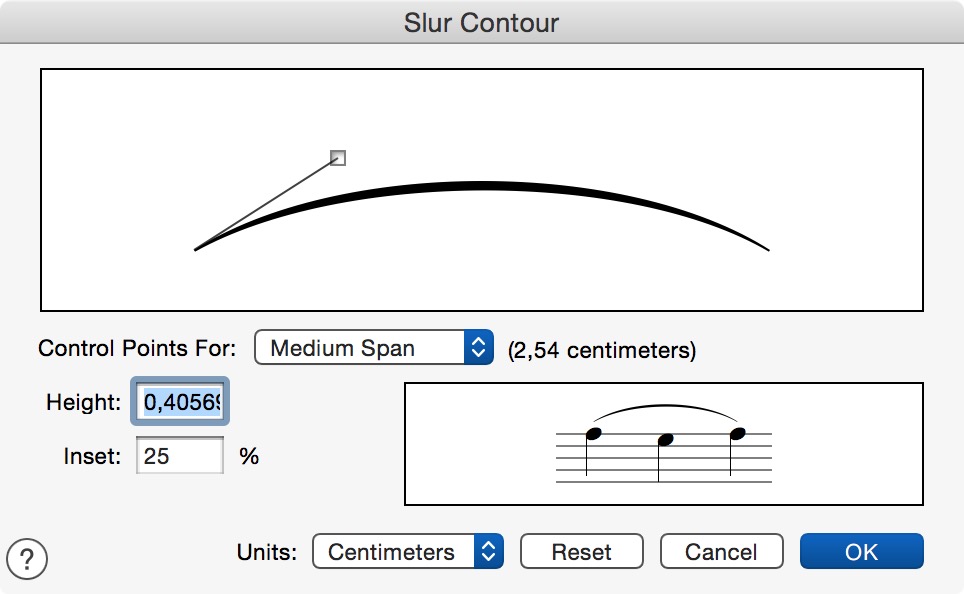Click the last note in preview
The height and width of the screenshot is (594, 964).
point(737,434)
